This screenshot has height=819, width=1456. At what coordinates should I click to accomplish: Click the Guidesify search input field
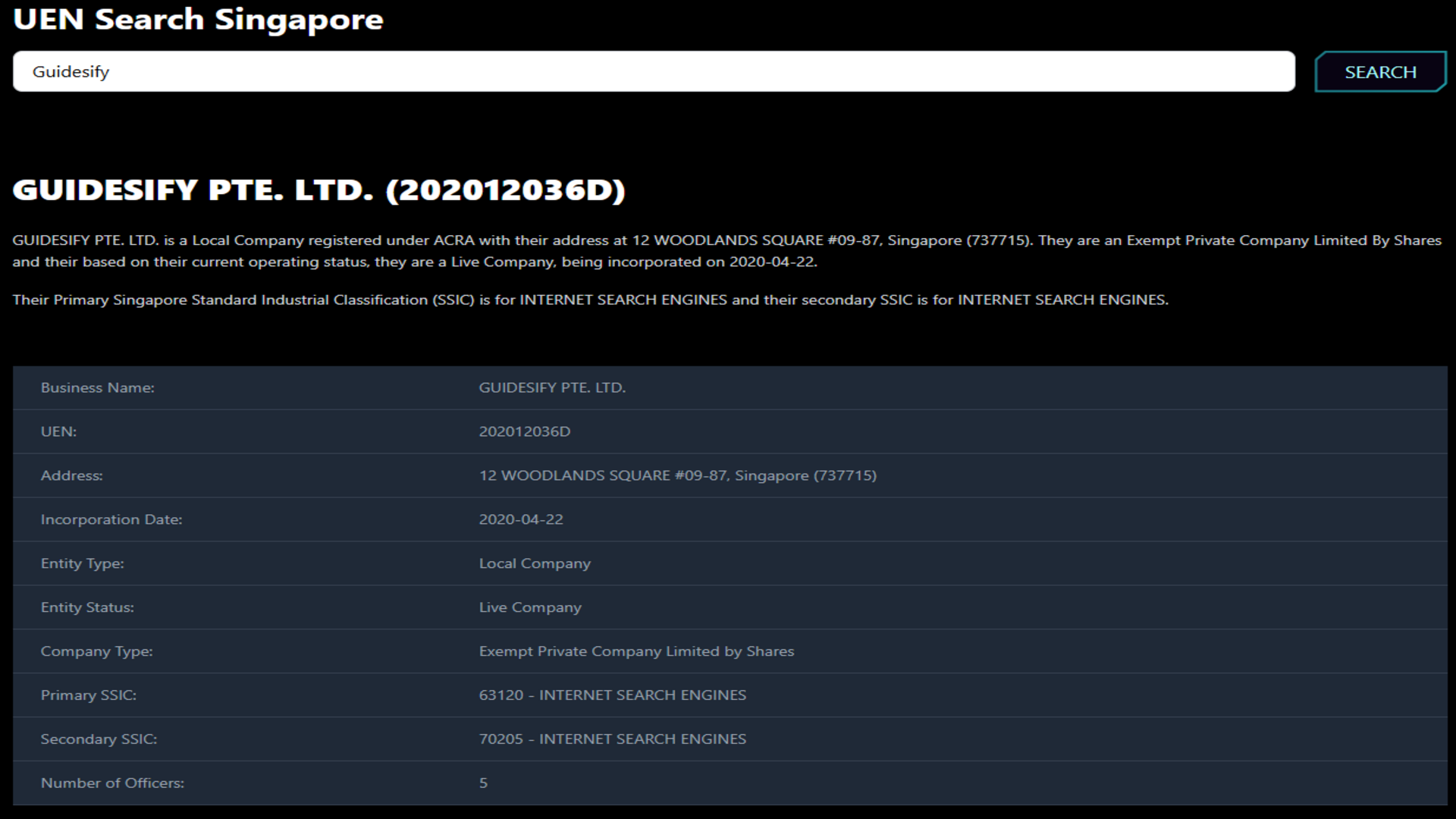pyautogui.click(x=652, y=71)
